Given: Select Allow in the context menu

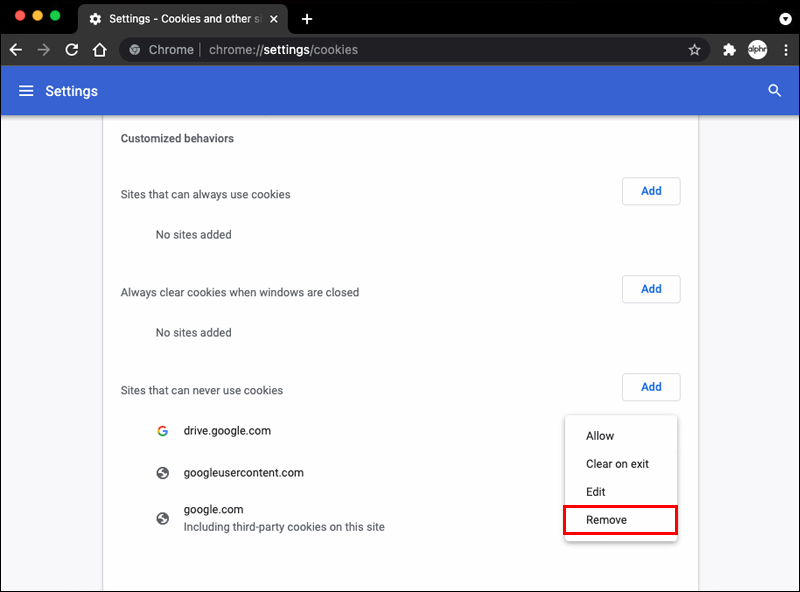Looking at the screenshot, I should (x=600, y=436).
